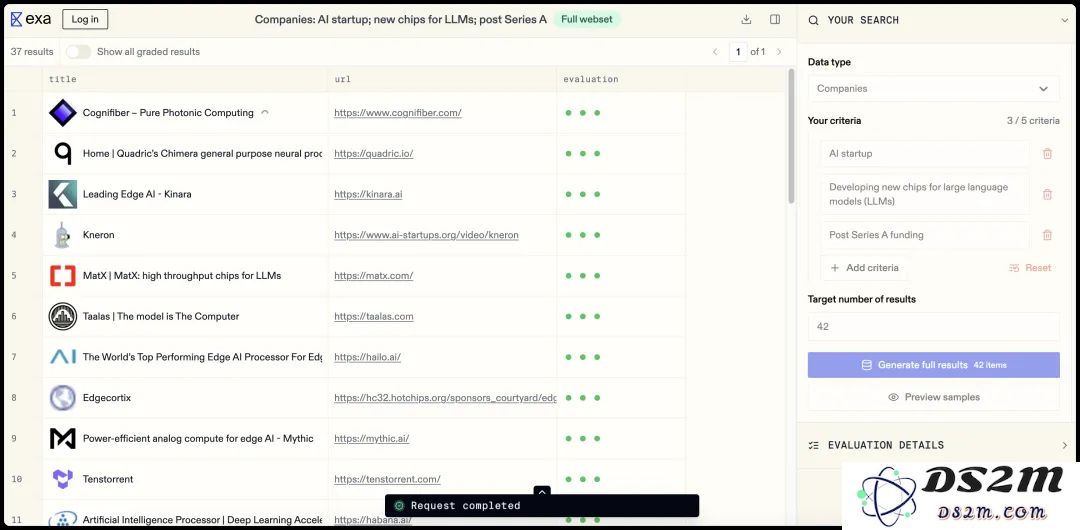
Task: Open the ai-startups.org Kneron link
Action: coord(426,235)
